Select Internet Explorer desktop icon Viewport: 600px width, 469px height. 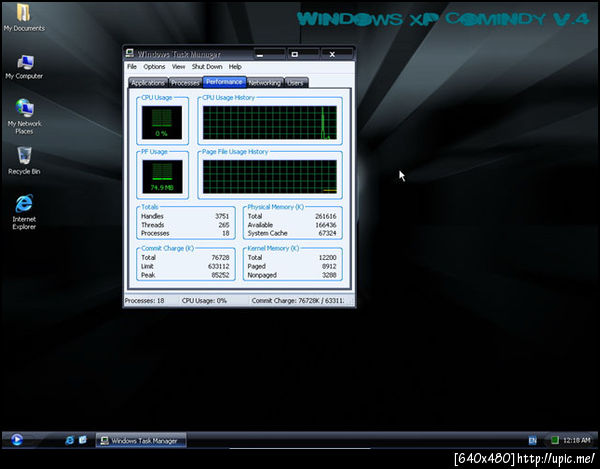point(24,212)
